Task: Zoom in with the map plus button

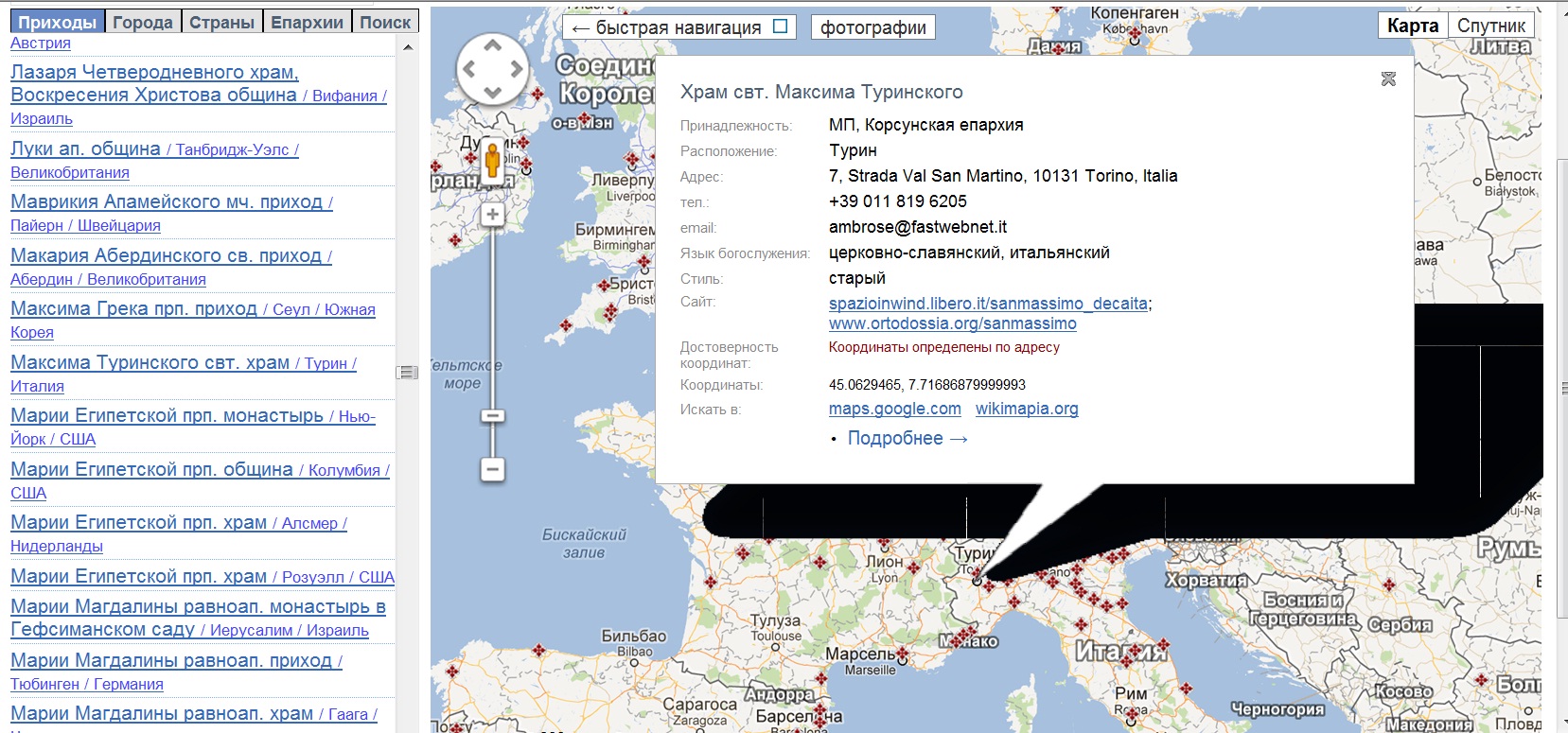Action: click(x=492, y=215)
